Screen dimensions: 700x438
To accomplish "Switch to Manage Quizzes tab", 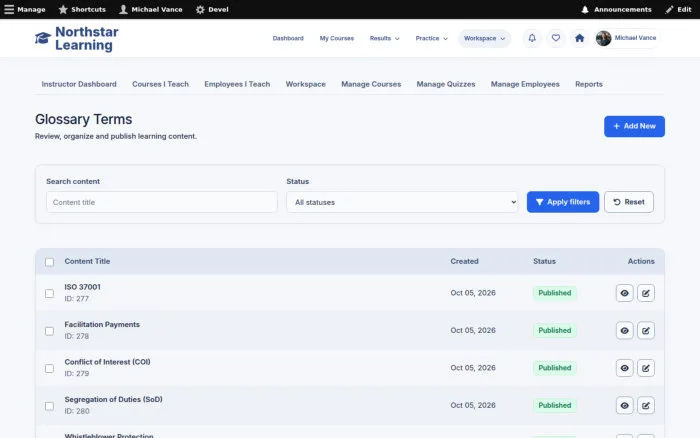I will pos(446,84).
